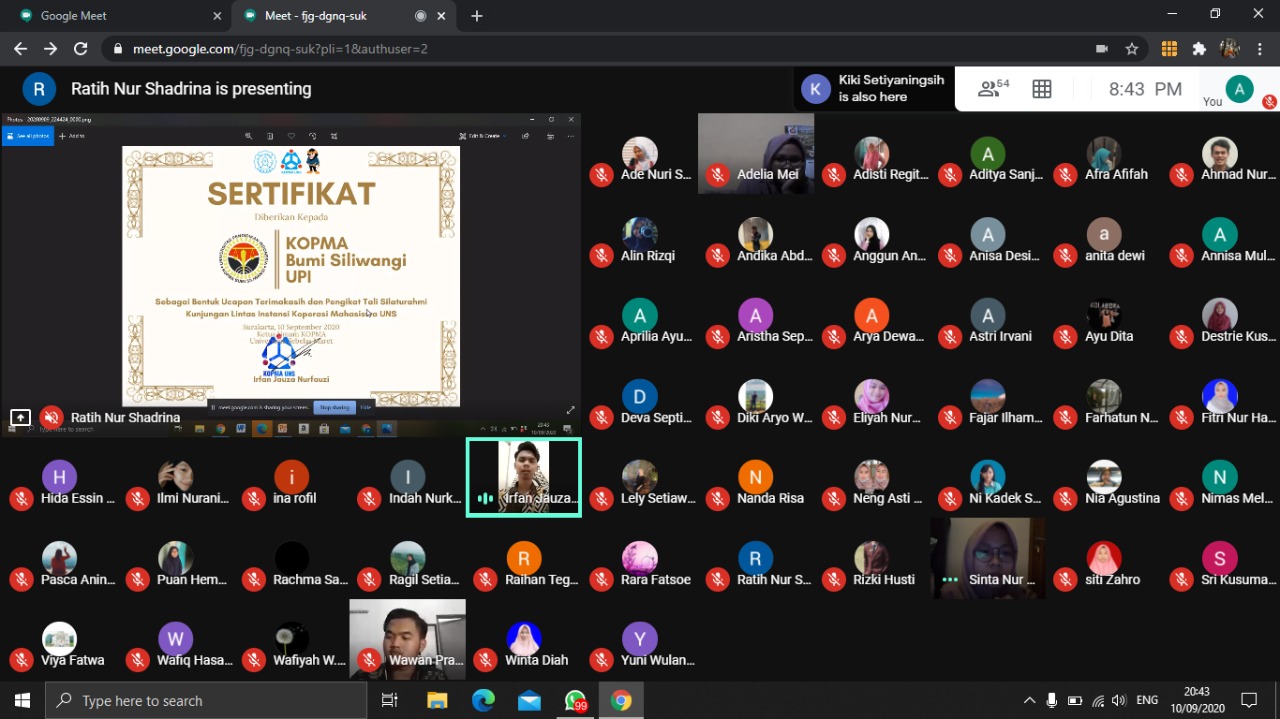Image resolution: width=1280 pixels, height=719 pixels.
Task: Open a new browser tab
Action: pyautogui.click(x=477, y=16)
